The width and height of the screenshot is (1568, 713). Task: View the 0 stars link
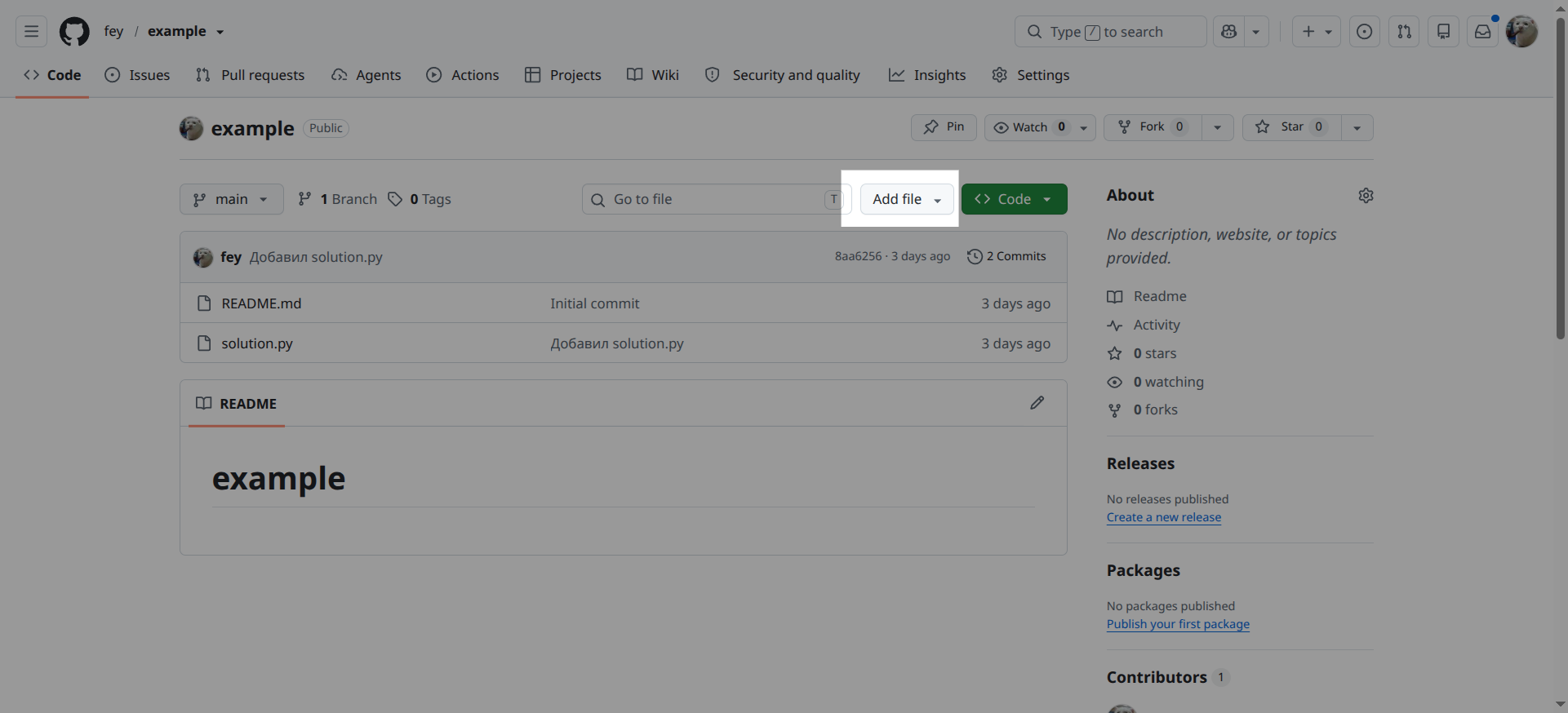(x=1142, y=353)
